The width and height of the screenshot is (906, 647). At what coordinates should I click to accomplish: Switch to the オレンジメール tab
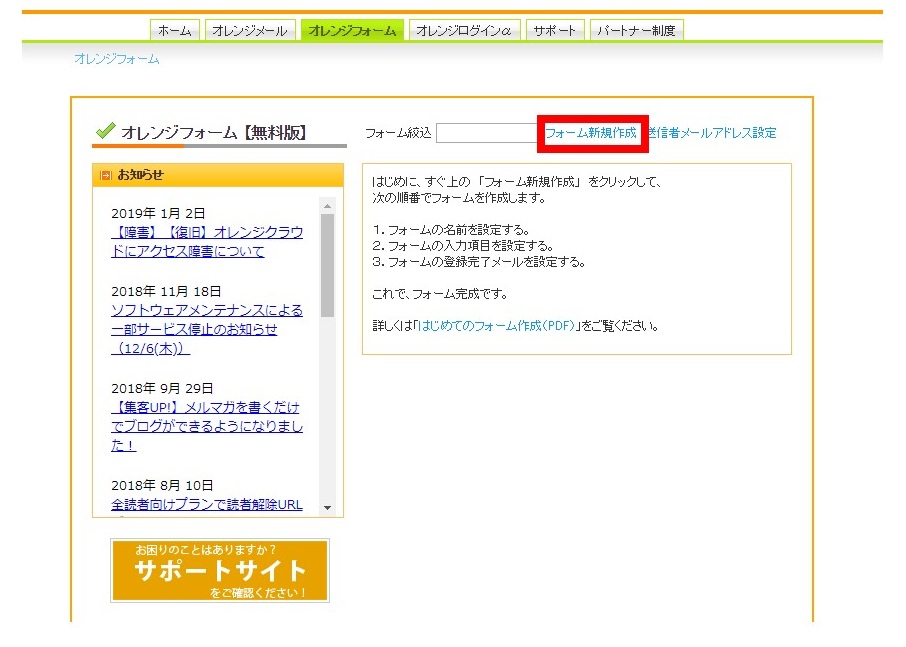pyautogui.click(x=250, y=31)
